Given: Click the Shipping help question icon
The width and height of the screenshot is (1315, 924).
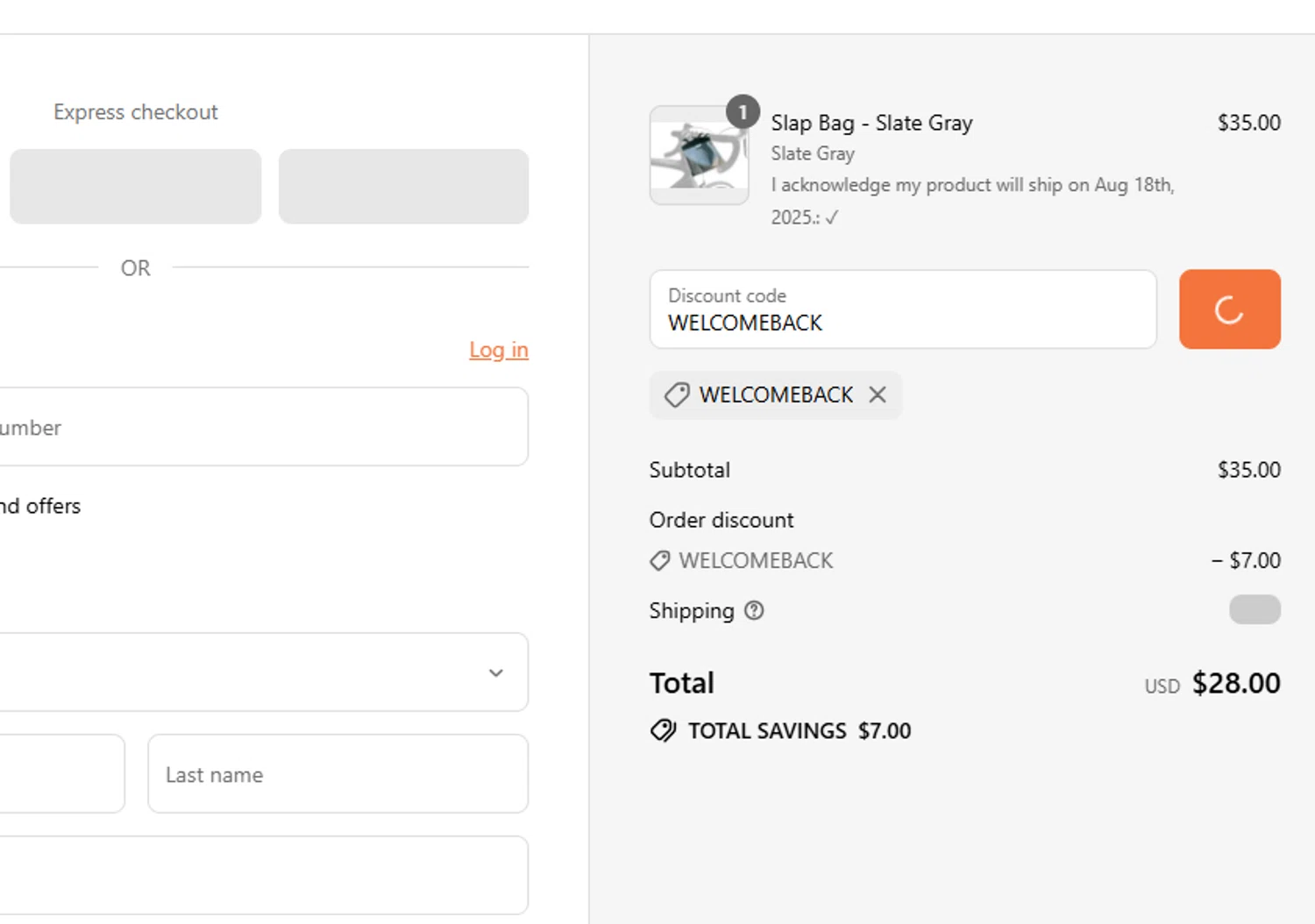Looking at the screenshot, I should click(754, 610).
